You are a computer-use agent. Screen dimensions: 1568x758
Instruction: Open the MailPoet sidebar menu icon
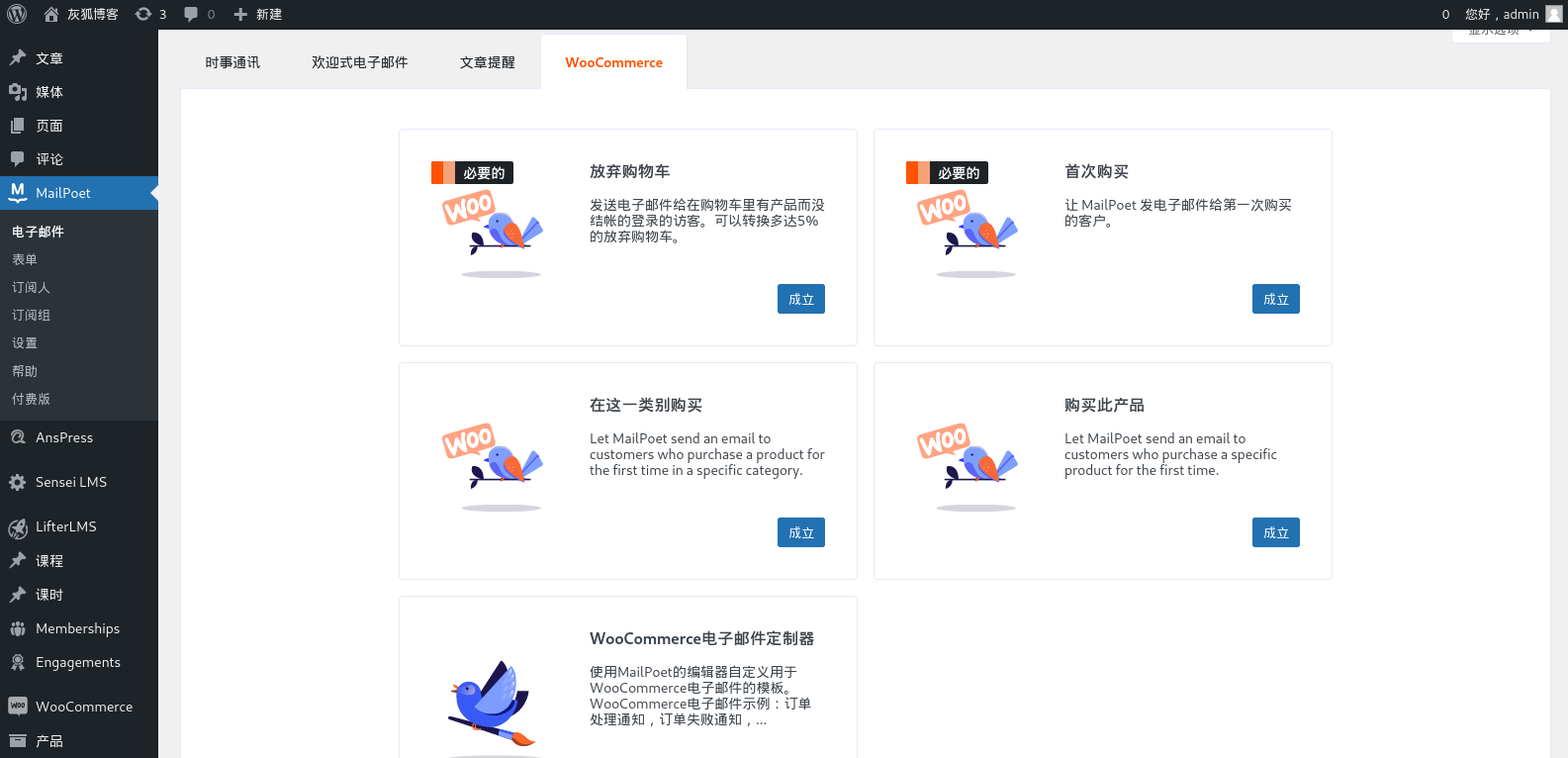click(x=18, y=193)
